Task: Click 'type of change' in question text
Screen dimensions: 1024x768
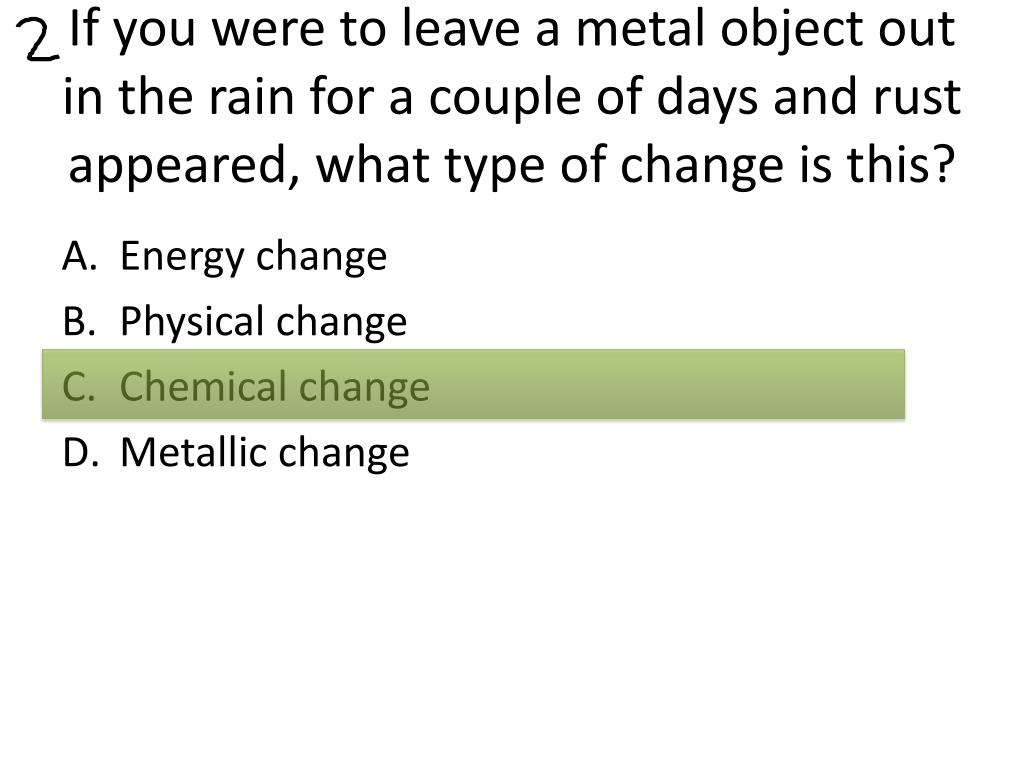Action: click(x=613, y=167)
